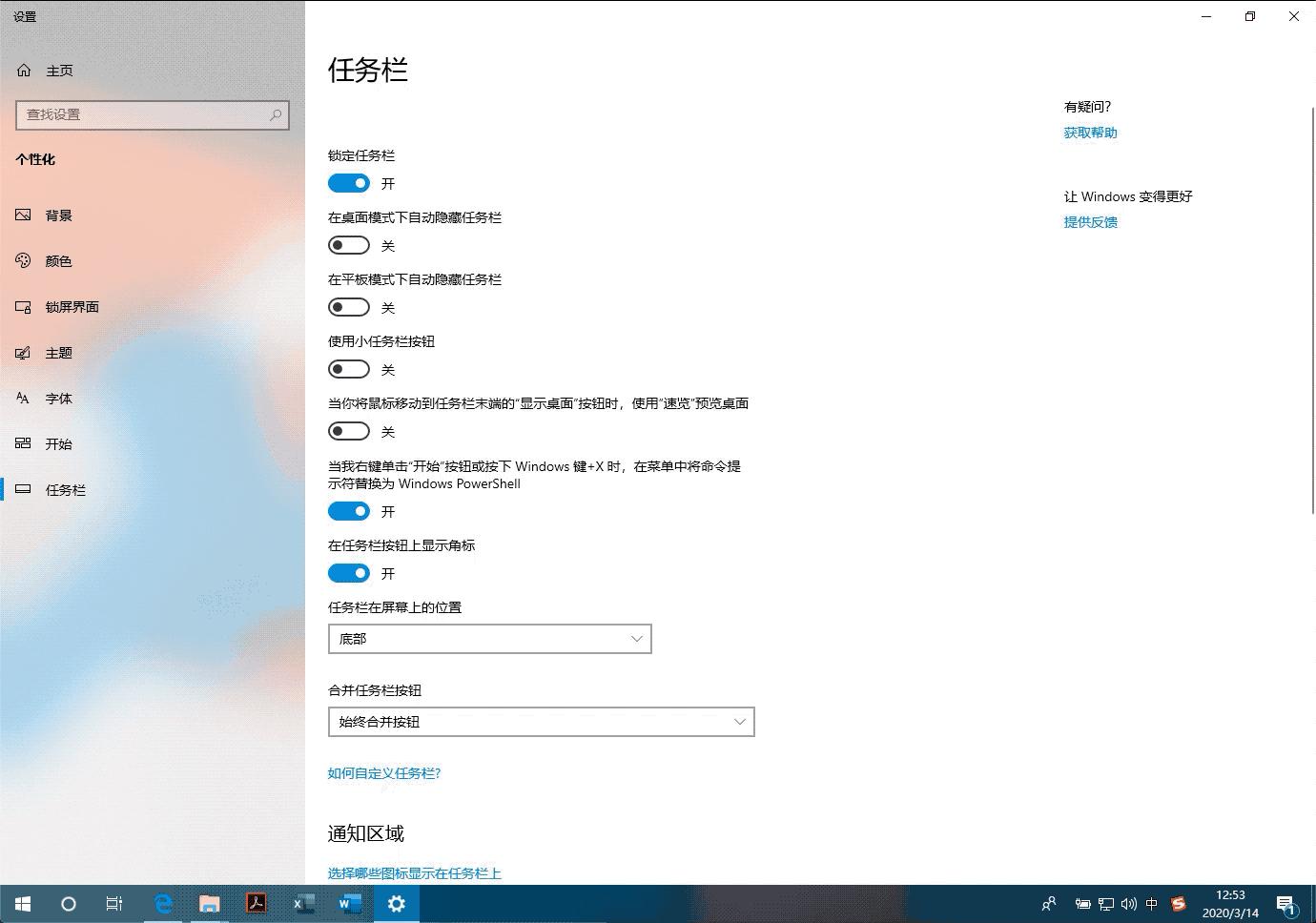
Task: Click the 获取帮助 link
Action: [x=1090, y=132]
